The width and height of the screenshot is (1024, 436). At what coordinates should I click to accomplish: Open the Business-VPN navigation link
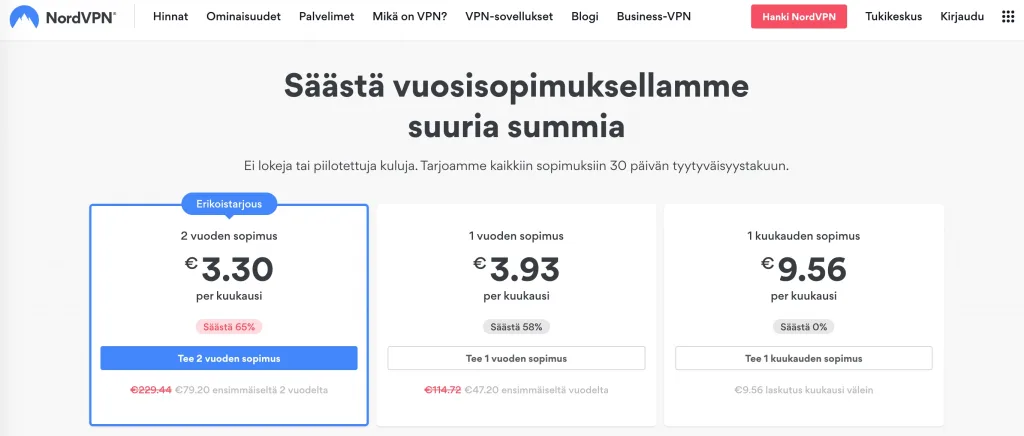coord(653,17)
